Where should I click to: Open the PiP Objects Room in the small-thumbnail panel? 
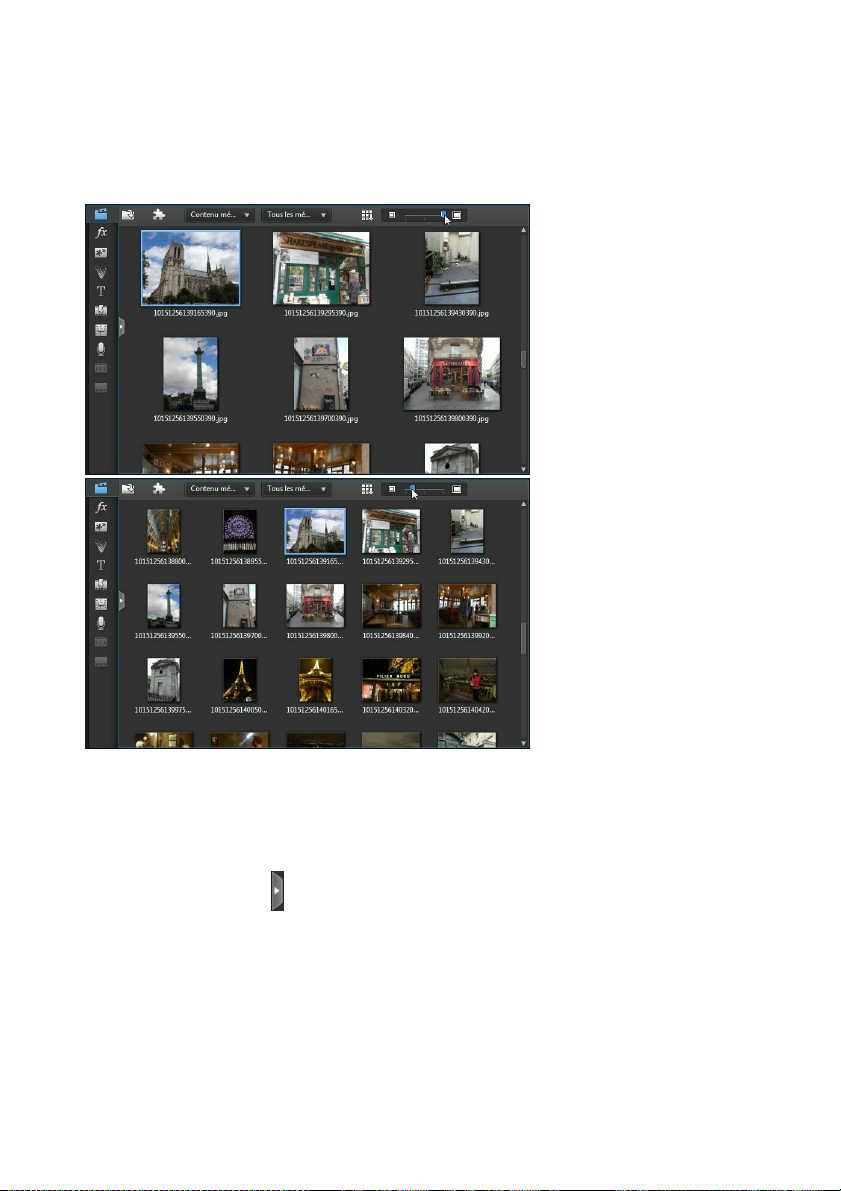100,527
